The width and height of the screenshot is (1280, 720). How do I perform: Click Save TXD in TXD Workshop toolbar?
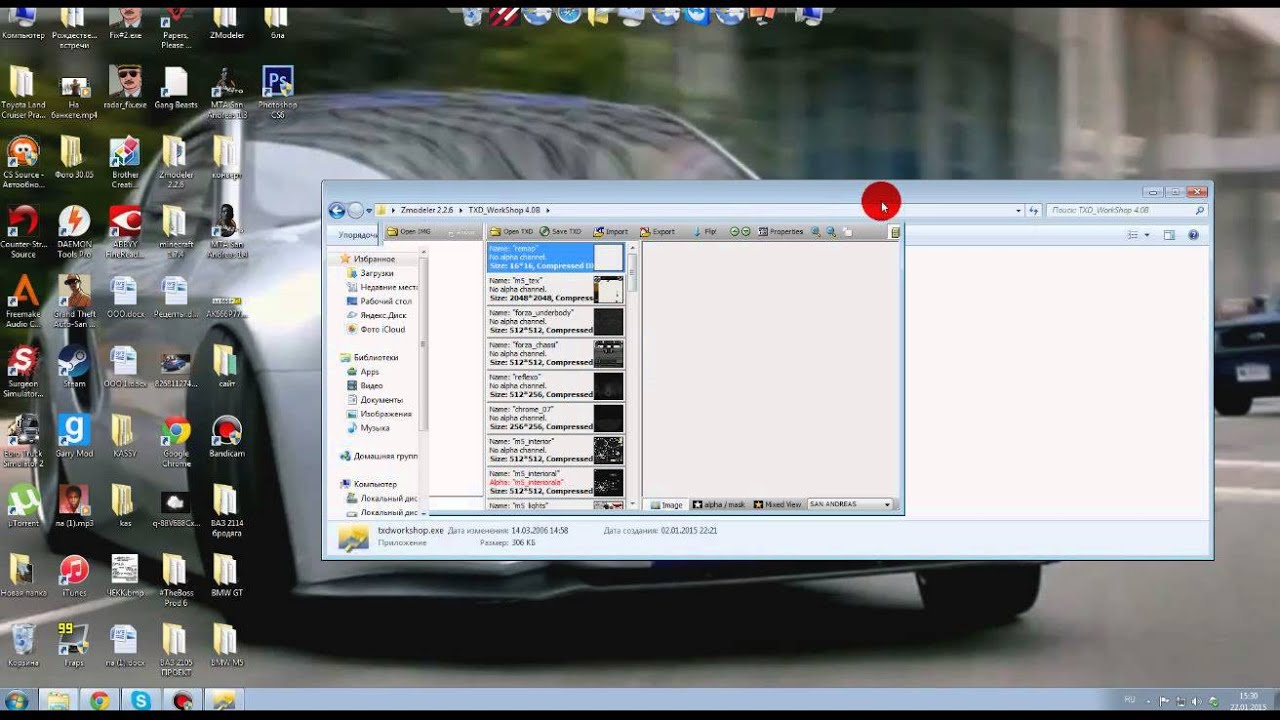(x=559, y=232)
